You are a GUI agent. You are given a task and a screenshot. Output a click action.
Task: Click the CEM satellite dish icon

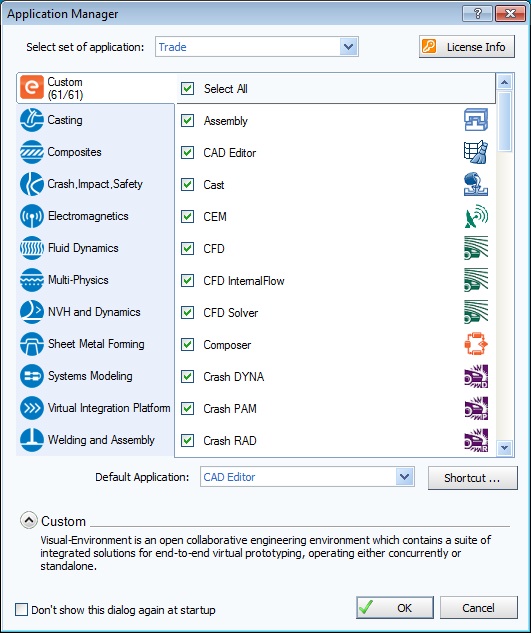coord(476,216)
